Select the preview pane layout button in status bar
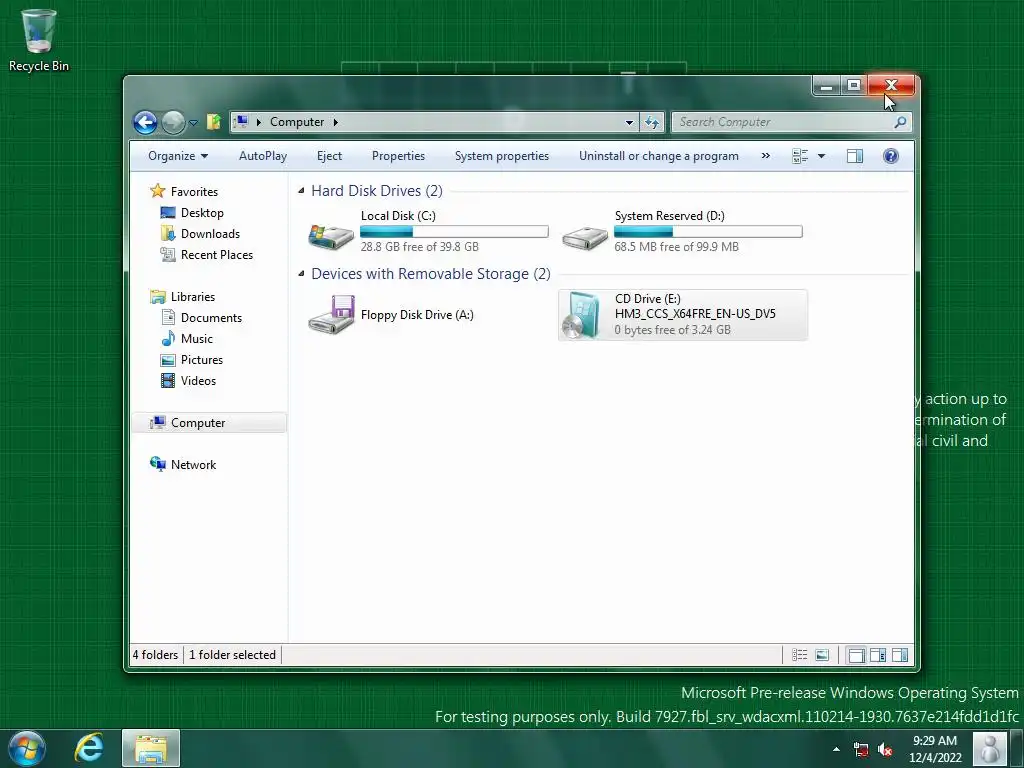 pyautogui.click(x=899, y=655)
